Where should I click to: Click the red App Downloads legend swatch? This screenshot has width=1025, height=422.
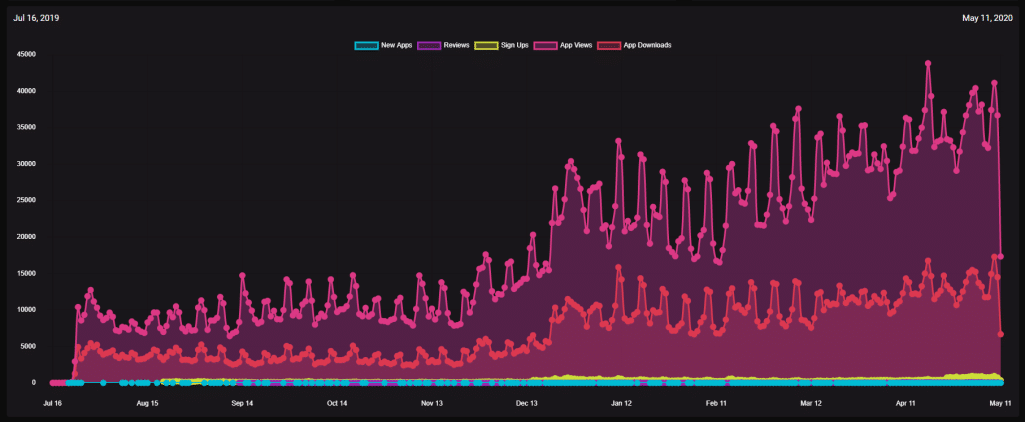click(x=608, y=45)
